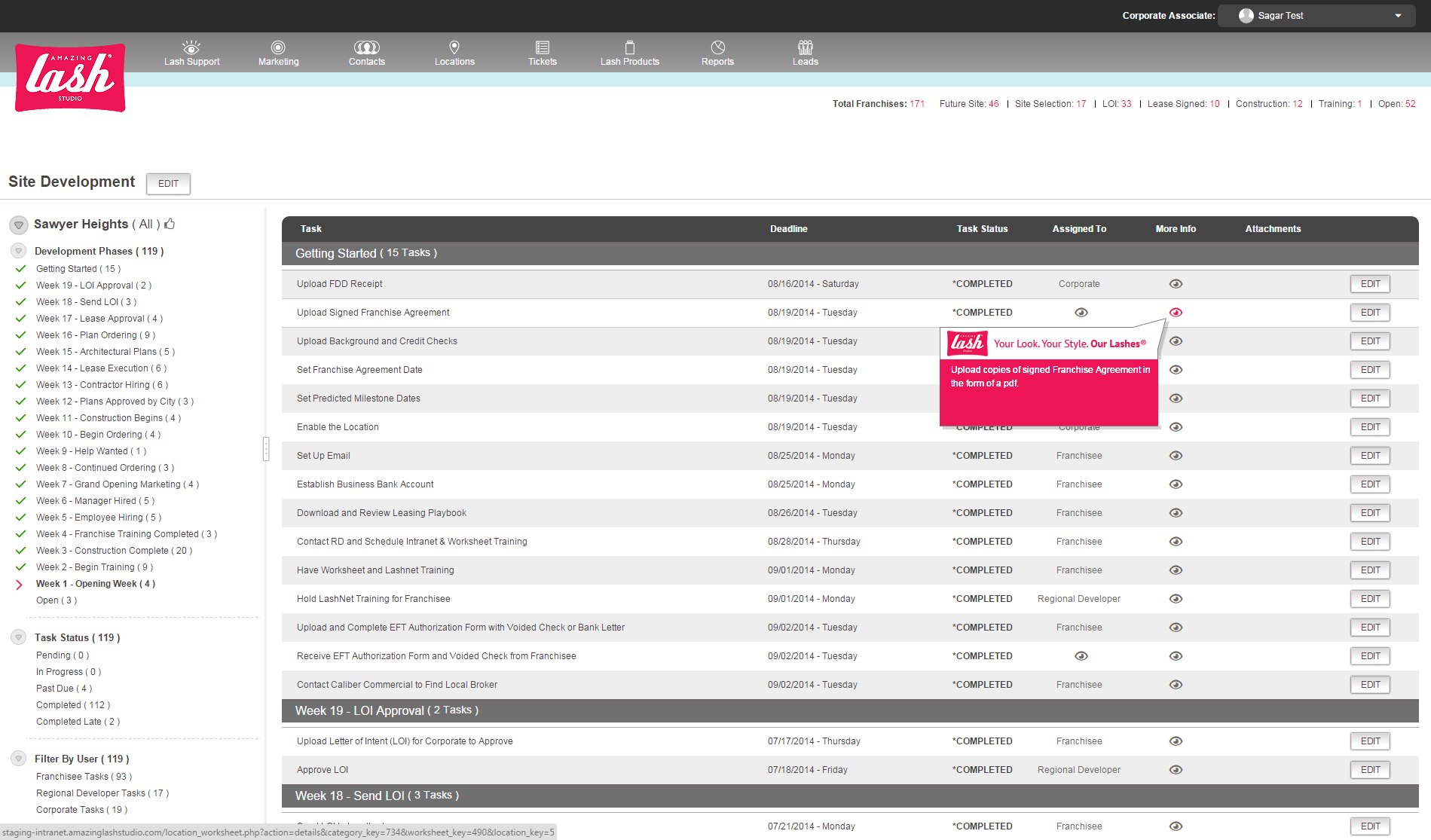Screen dimensions: 1431x840
Task: Select Getting Started ( 15 ) phase
Action: click(x=78, y=269)
